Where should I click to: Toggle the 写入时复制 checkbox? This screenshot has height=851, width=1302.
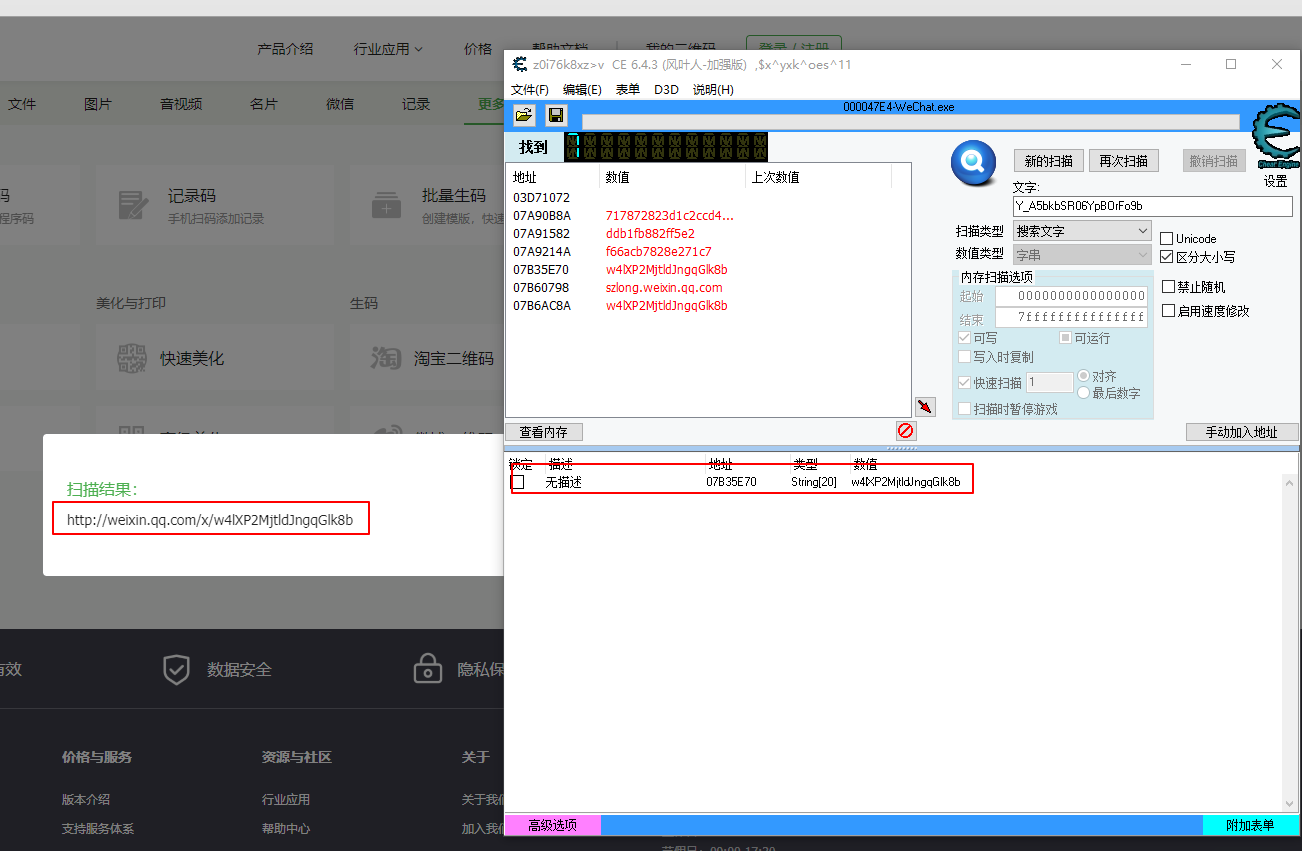click(x=965, y=357)
